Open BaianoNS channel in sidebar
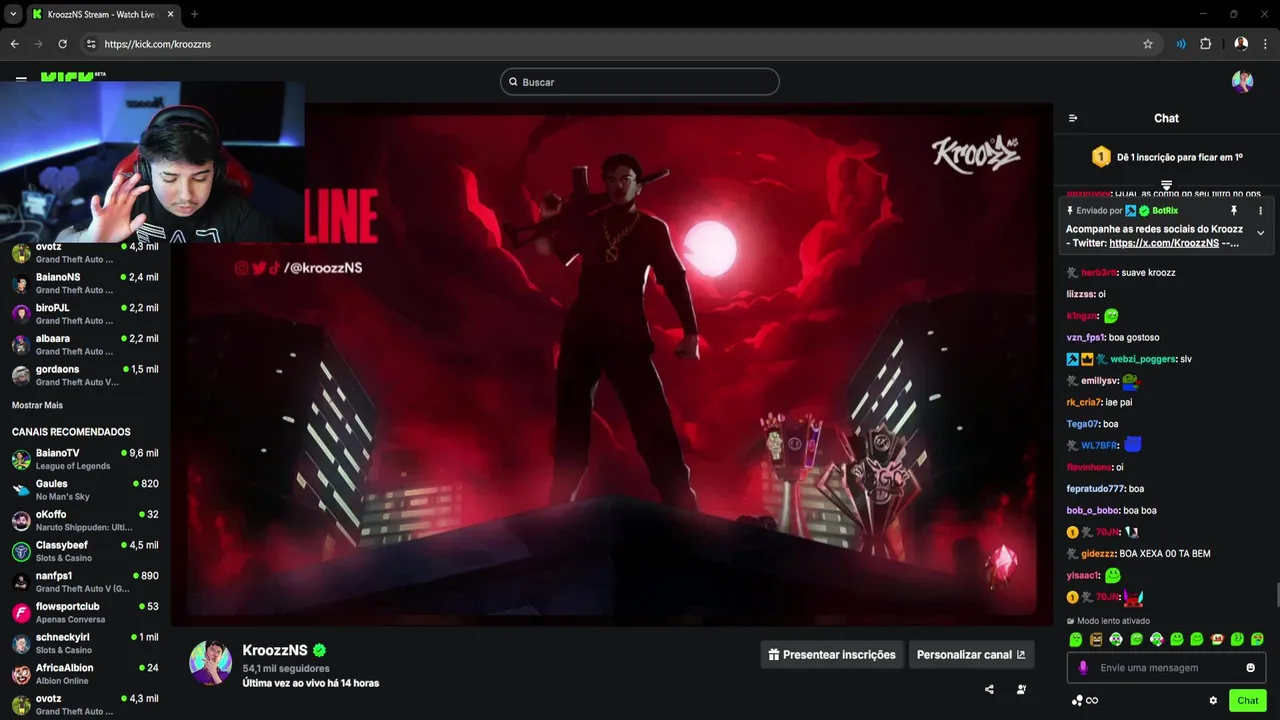Screen dimensions: 1280x720 point(85,283)
